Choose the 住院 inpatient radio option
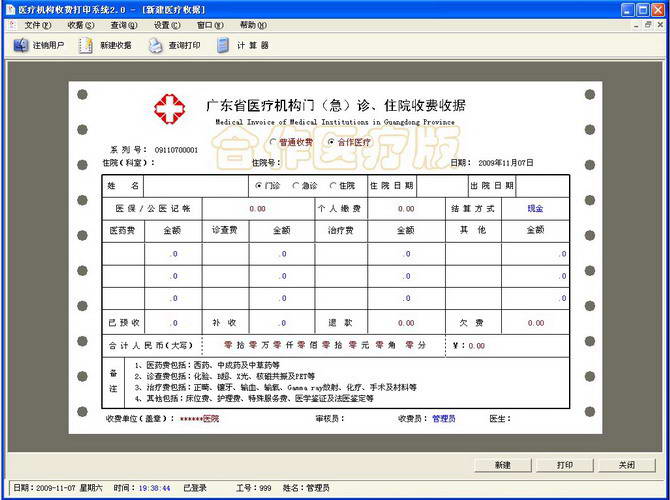Image resolution: width=670 pixels, height=500 pixels. click(333, 186)
